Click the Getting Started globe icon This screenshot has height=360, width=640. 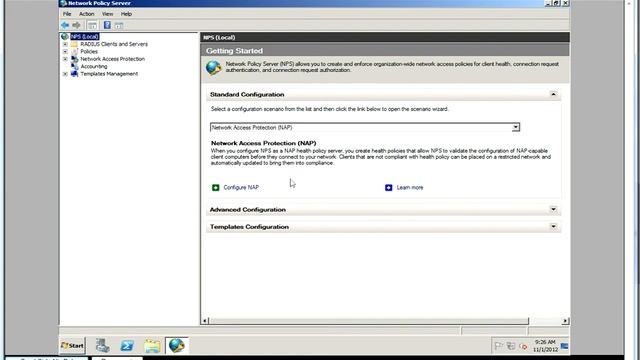[x=213, y=67]
